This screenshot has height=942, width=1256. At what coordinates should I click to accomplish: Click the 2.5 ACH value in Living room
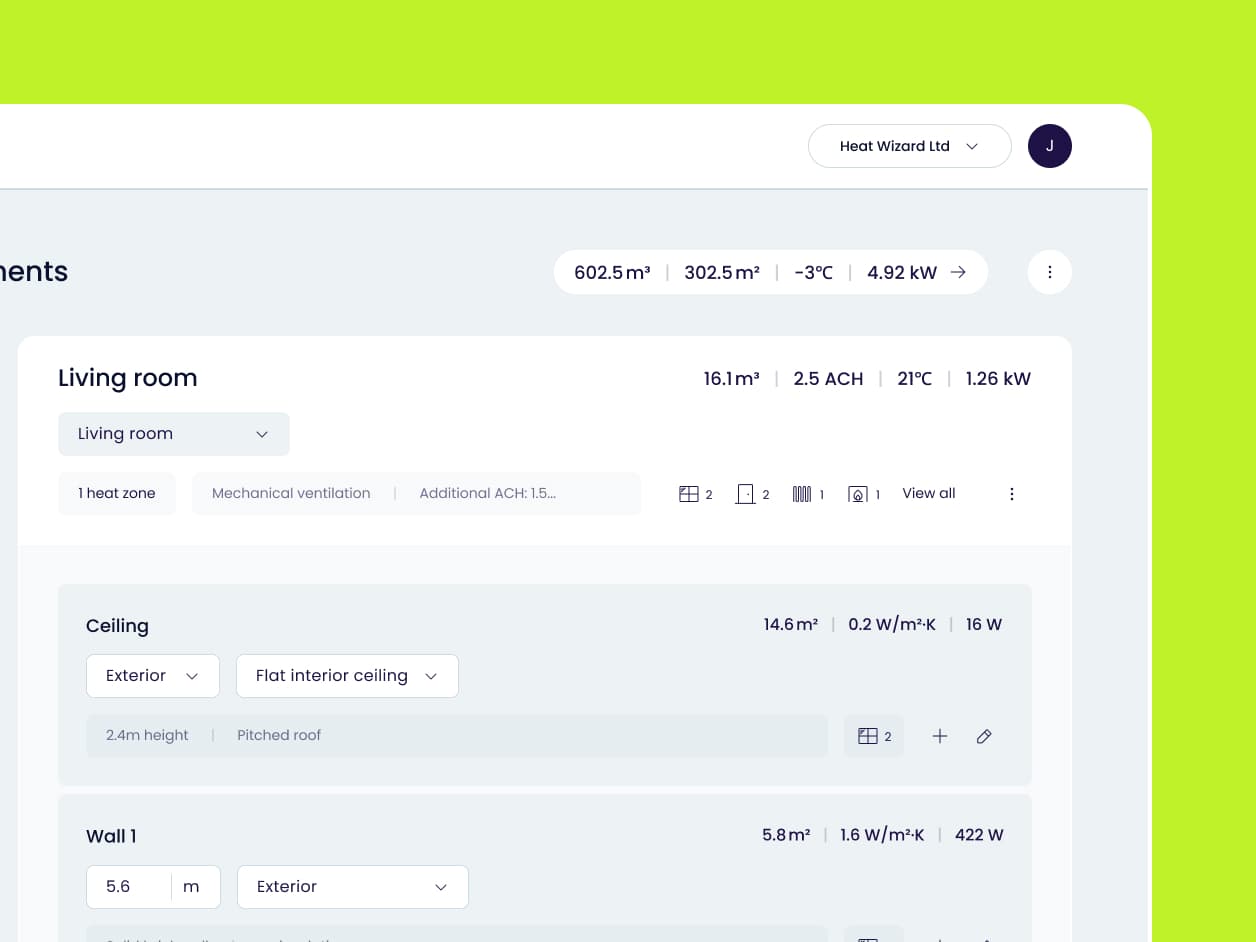click(x=828, y=379)
